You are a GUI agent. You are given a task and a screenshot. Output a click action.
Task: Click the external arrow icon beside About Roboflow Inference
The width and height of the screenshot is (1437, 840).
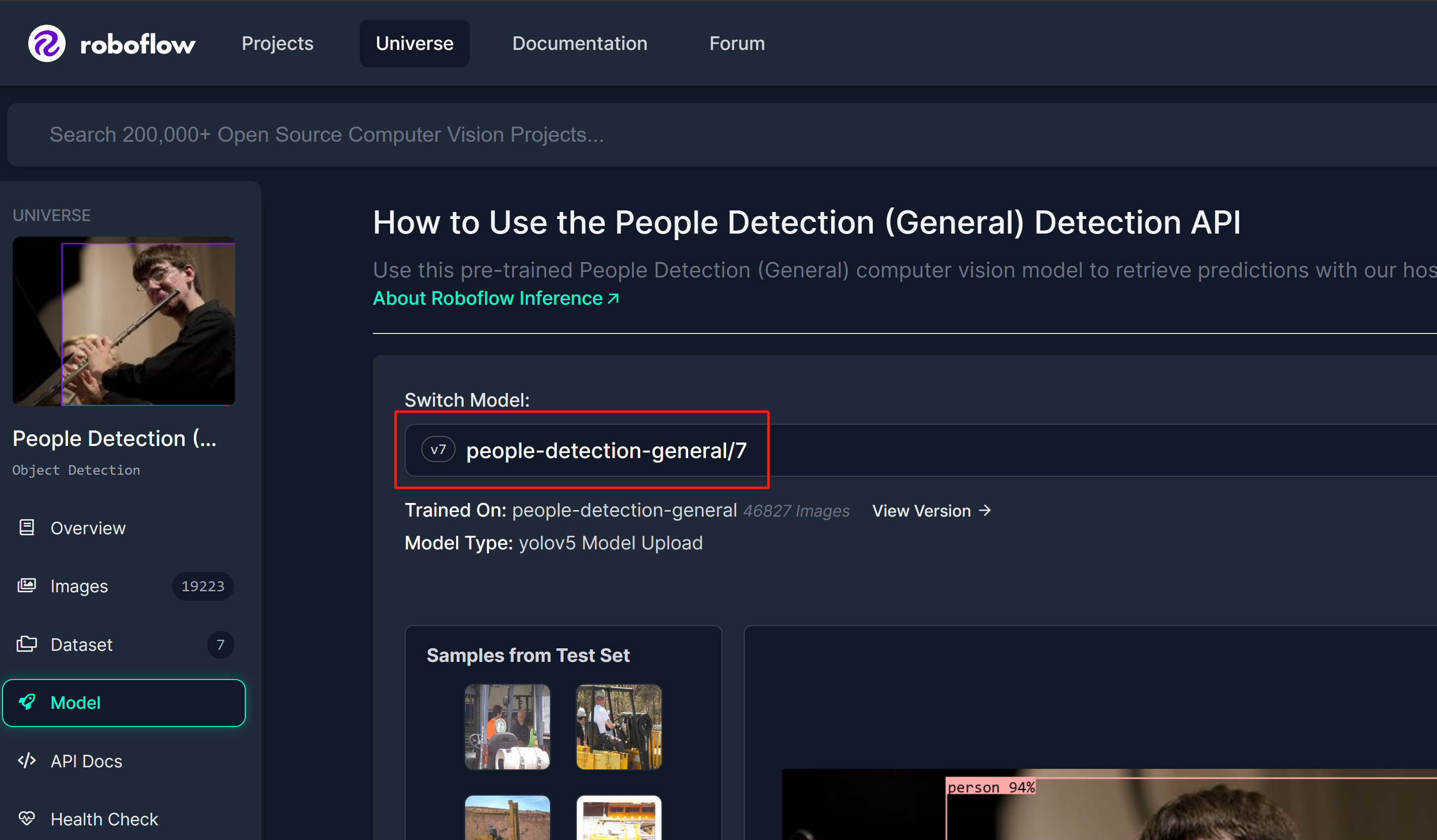tap(613, 298)
